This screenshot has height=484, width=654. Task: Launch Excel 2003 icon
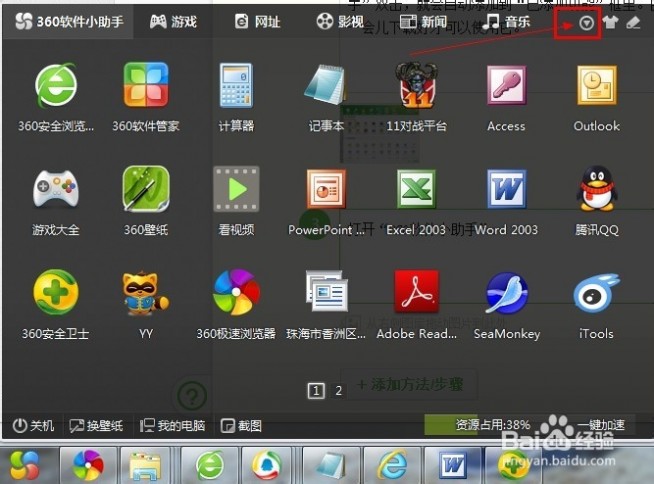click(x=416, y=189)
